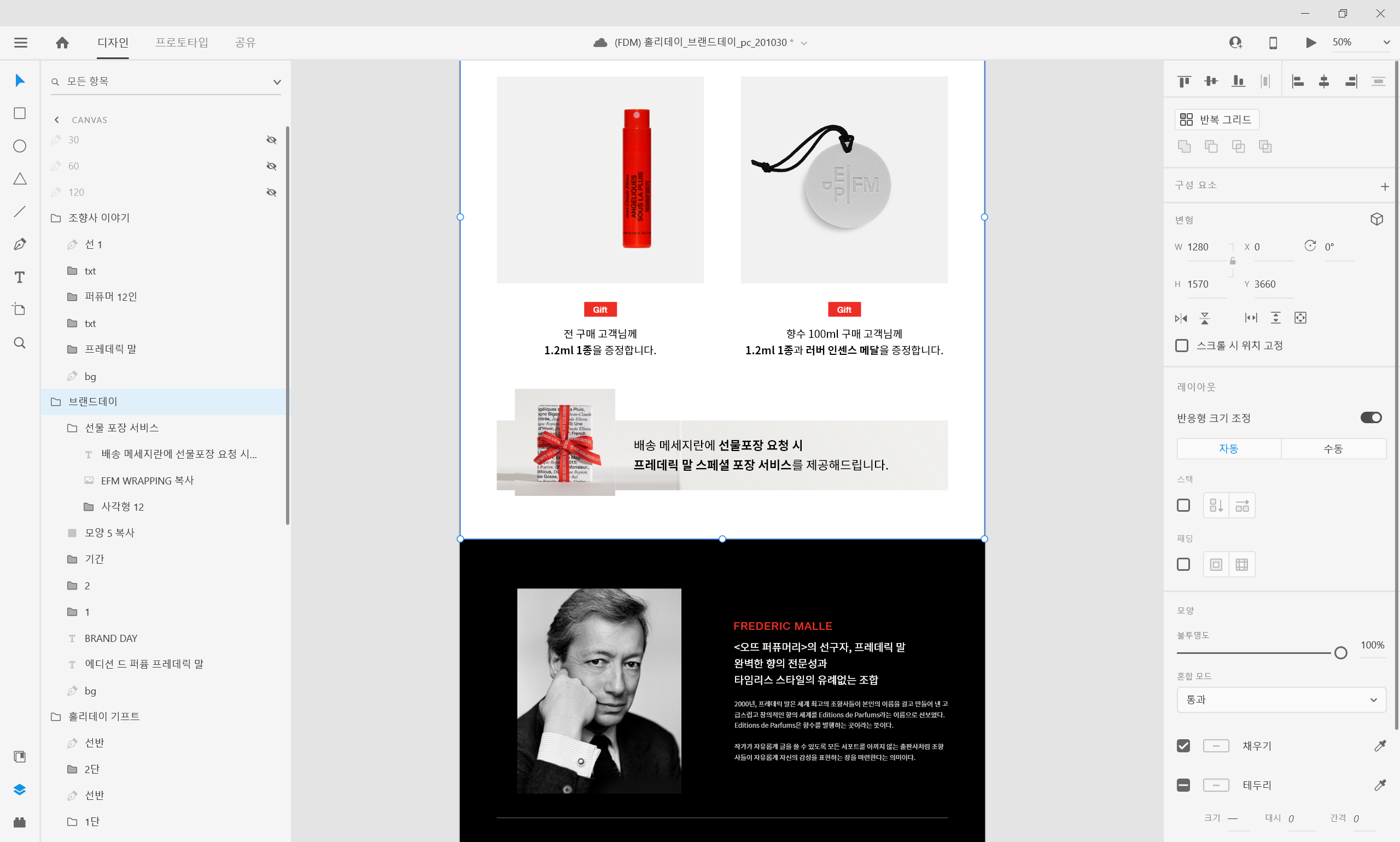This screenshot has height=842, width=1400.
Task: Choose the Artboard tool
Action: [20, 309]
